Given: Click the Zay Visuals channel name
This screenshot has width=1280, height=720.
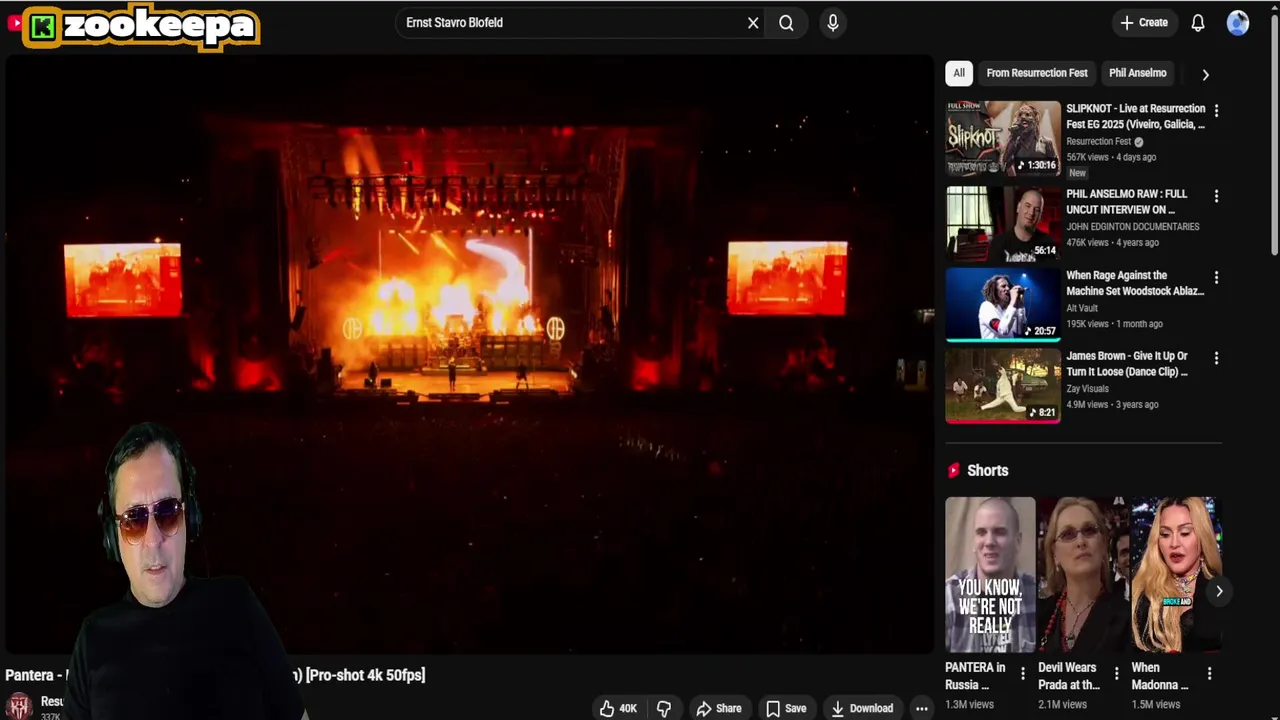Looking at the screenshot, I should click(1087, 388).
